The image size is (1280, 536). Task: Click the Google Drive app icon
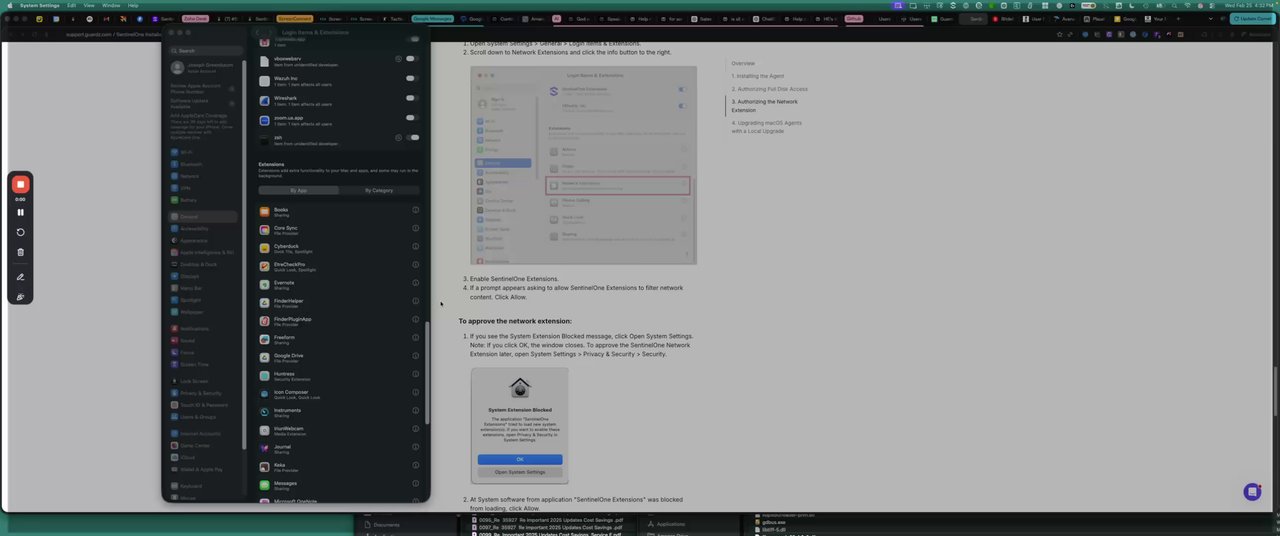264,357
